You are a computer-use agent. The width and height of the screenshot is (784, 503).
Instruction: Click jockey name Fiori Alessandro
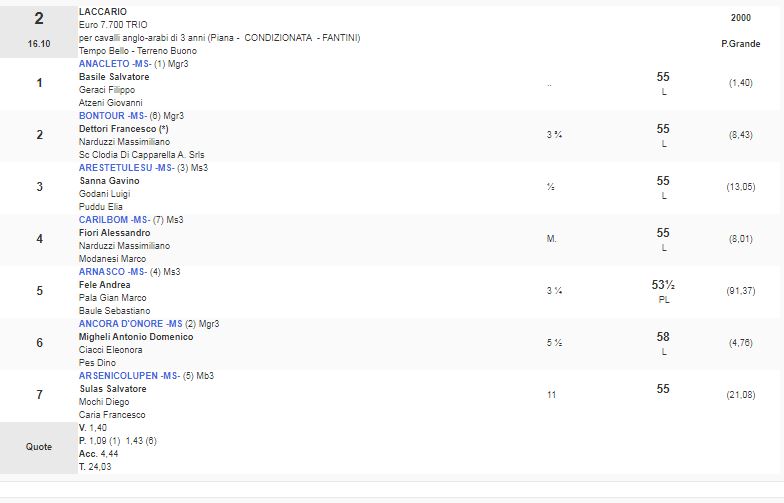pyautogui.click(x=114, y=233)
